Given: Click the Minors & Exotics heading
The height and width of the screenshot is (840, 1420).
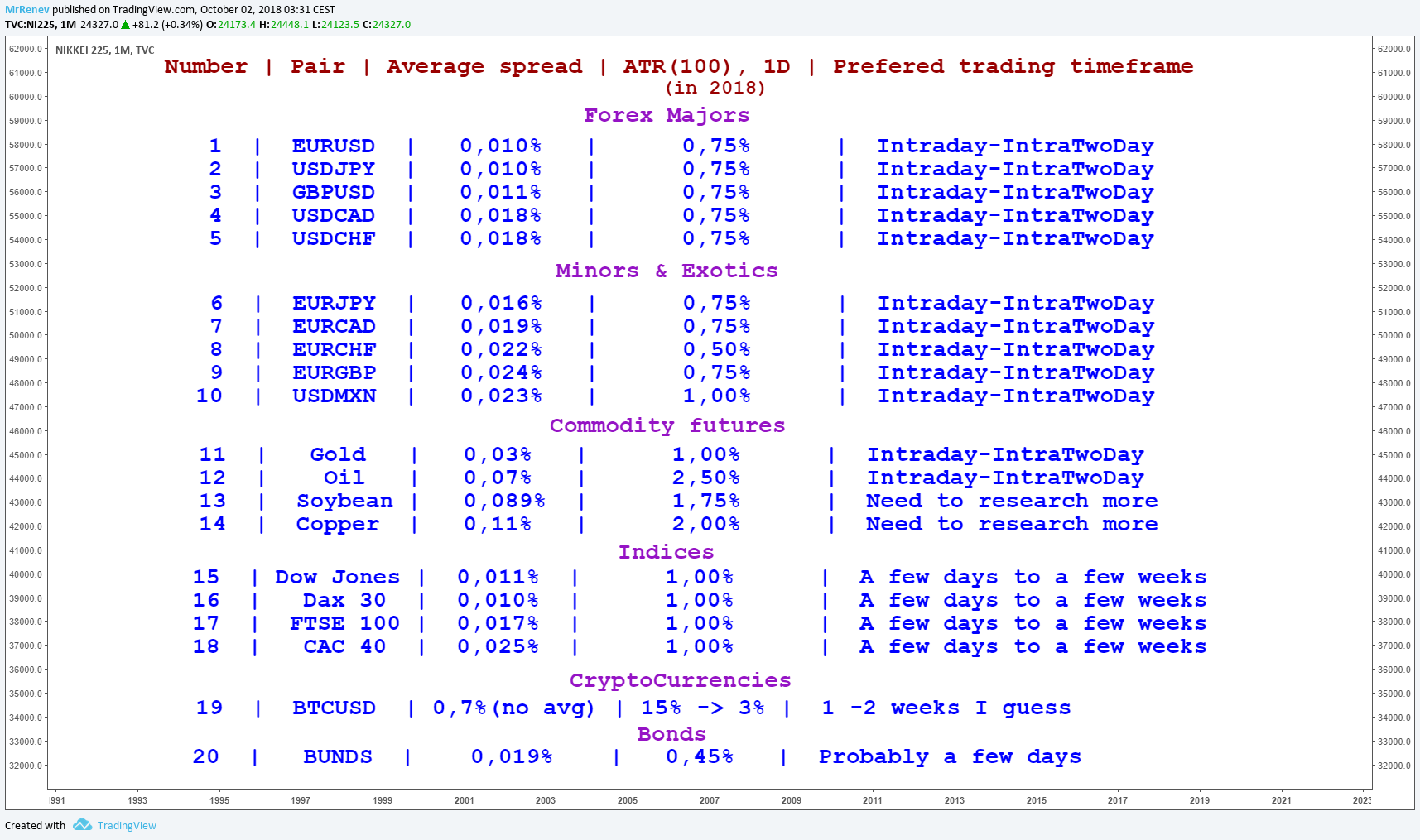Looking at the screenshot, I should [x=667, y=271].
